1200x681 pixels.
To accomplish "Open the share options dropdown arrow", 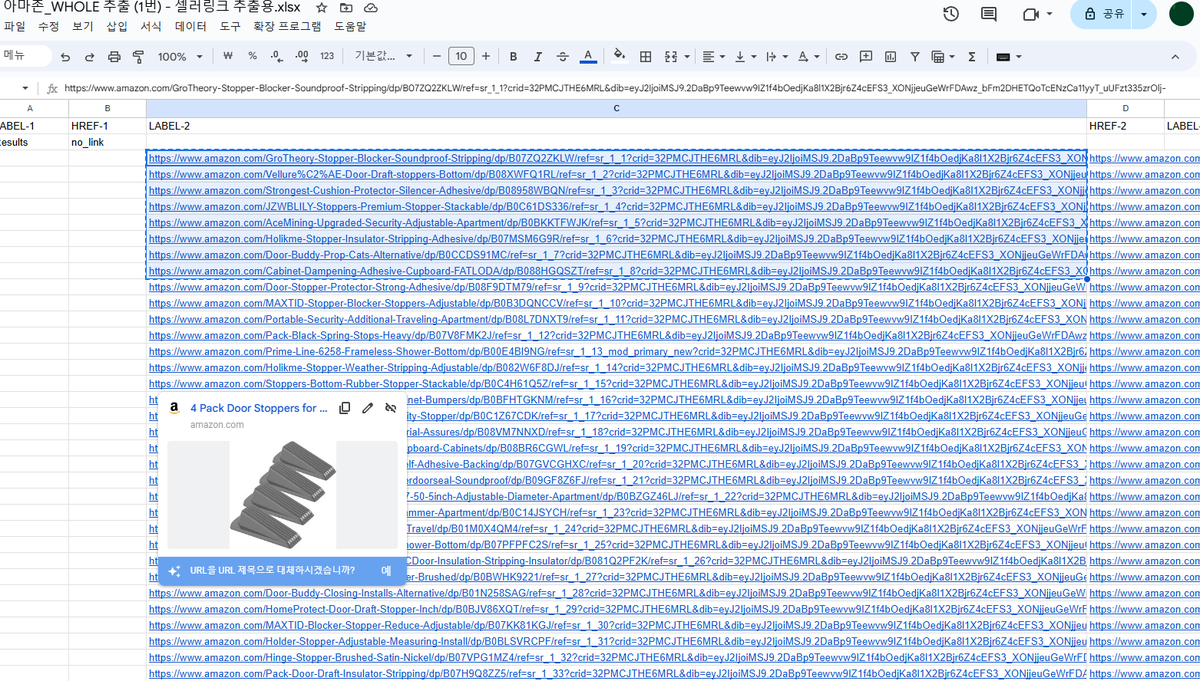I will (1145, 14).
